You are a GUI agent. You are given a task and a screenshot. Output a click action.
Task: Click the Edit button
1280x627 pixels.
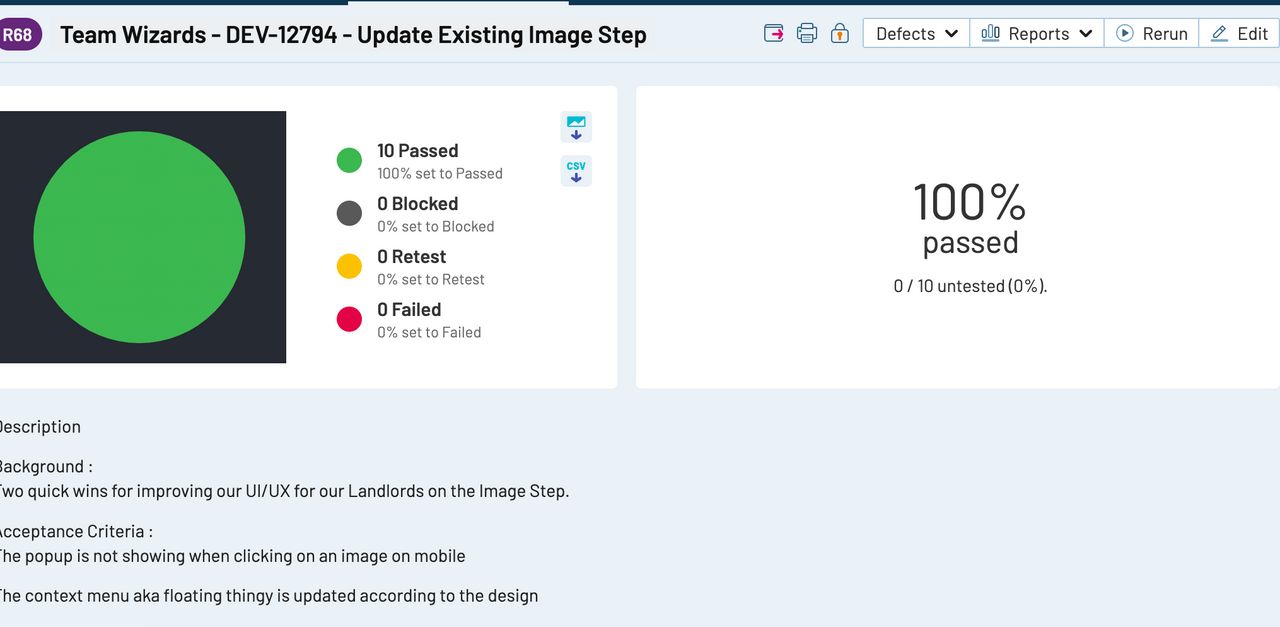[x=1240, y=33]
